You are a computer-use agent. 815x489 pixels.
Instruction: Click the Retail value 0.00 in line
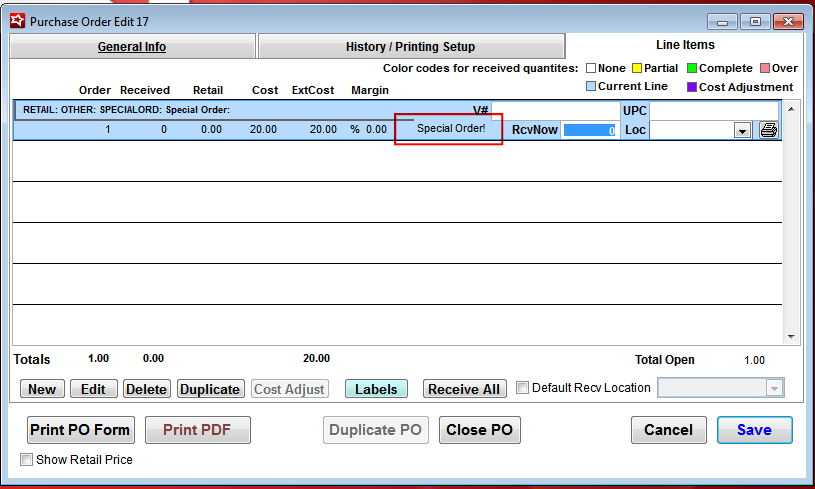click(x=212, y=129)
